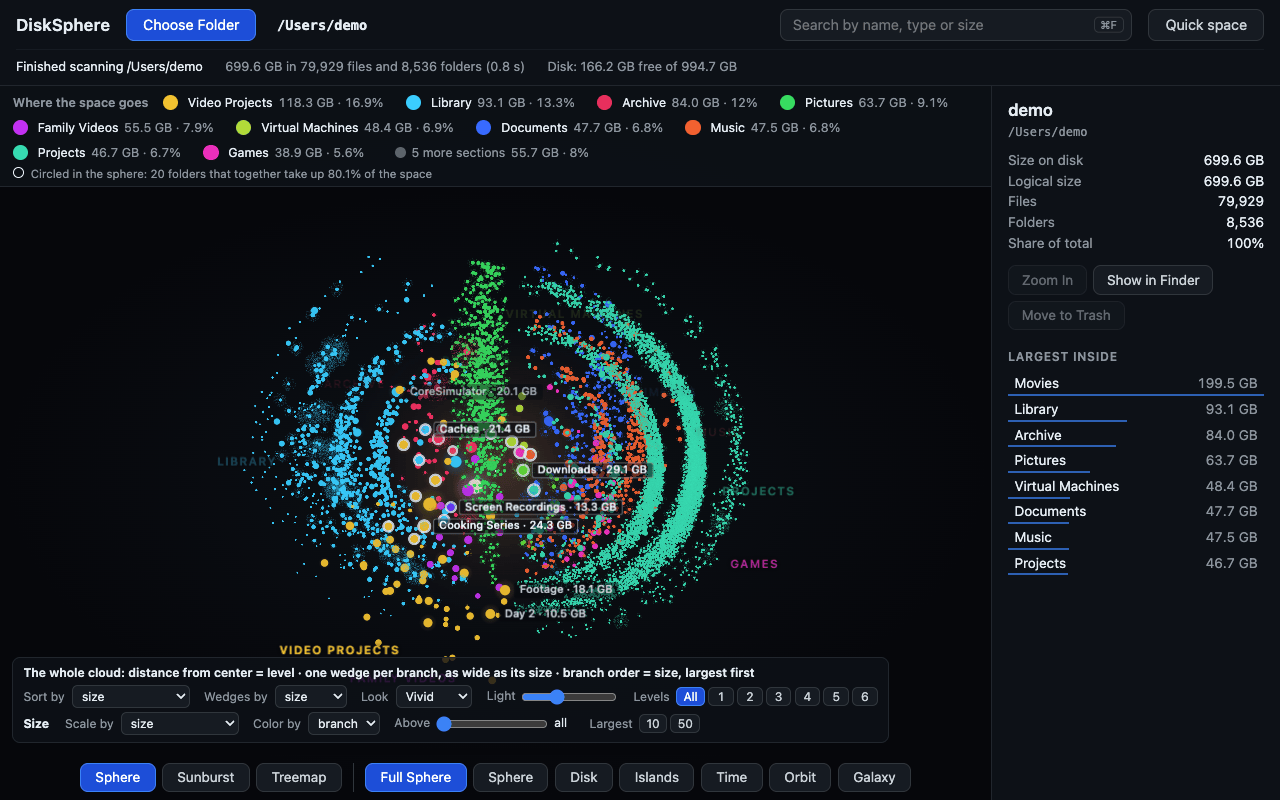
Task: Switch to Sunburst view
Action: tap(206, 777)
